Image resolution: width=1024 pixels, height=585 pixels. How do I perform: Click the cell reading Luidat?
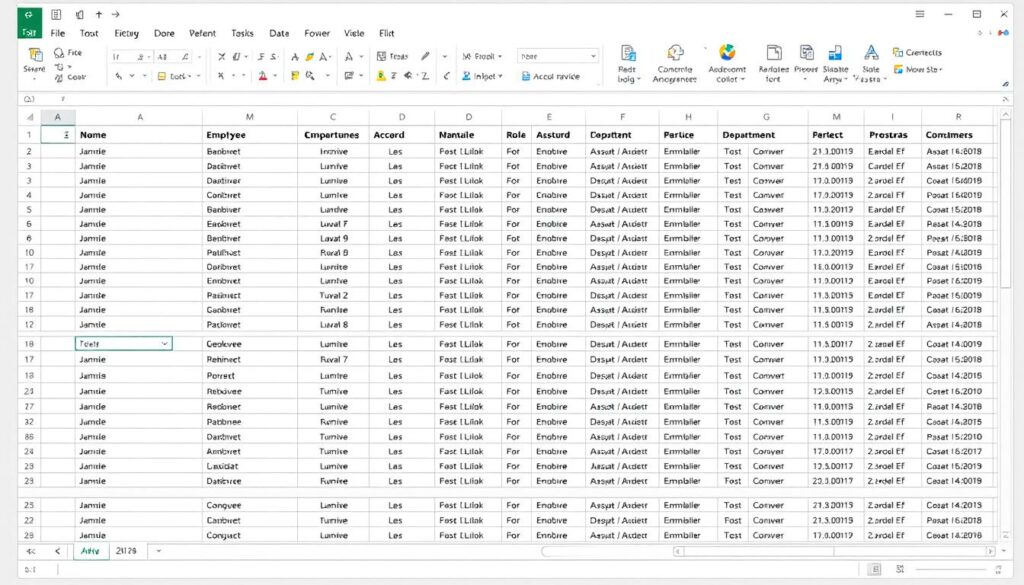tap(249, 466)
